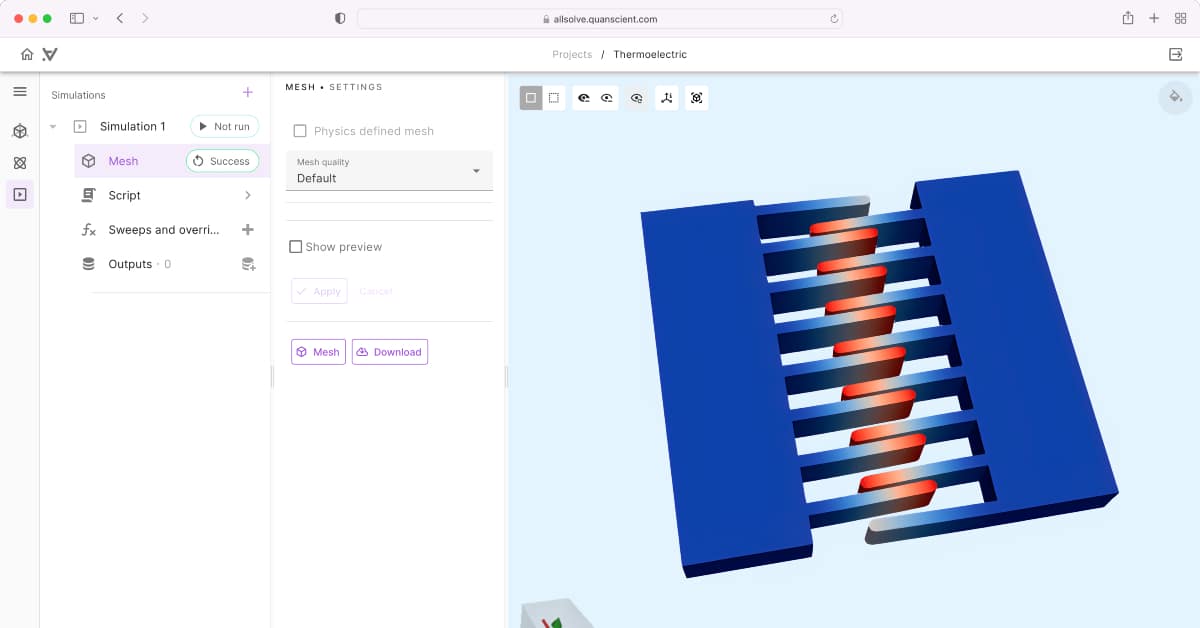Activate the dashed box selection tool

point(554,98)
